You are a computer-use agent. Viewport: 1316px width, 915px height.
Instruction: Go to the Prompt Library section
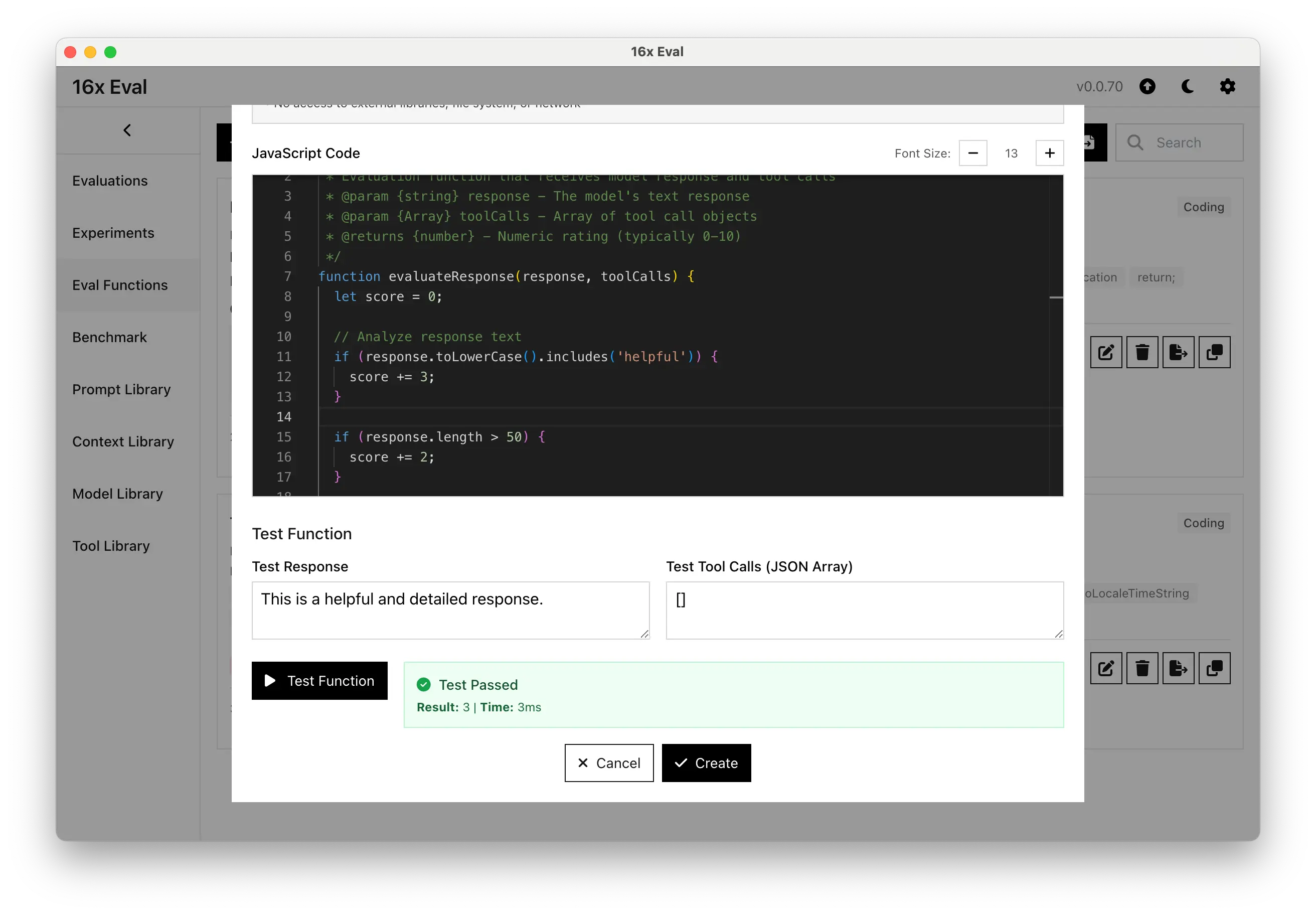(x=121, y=389)
